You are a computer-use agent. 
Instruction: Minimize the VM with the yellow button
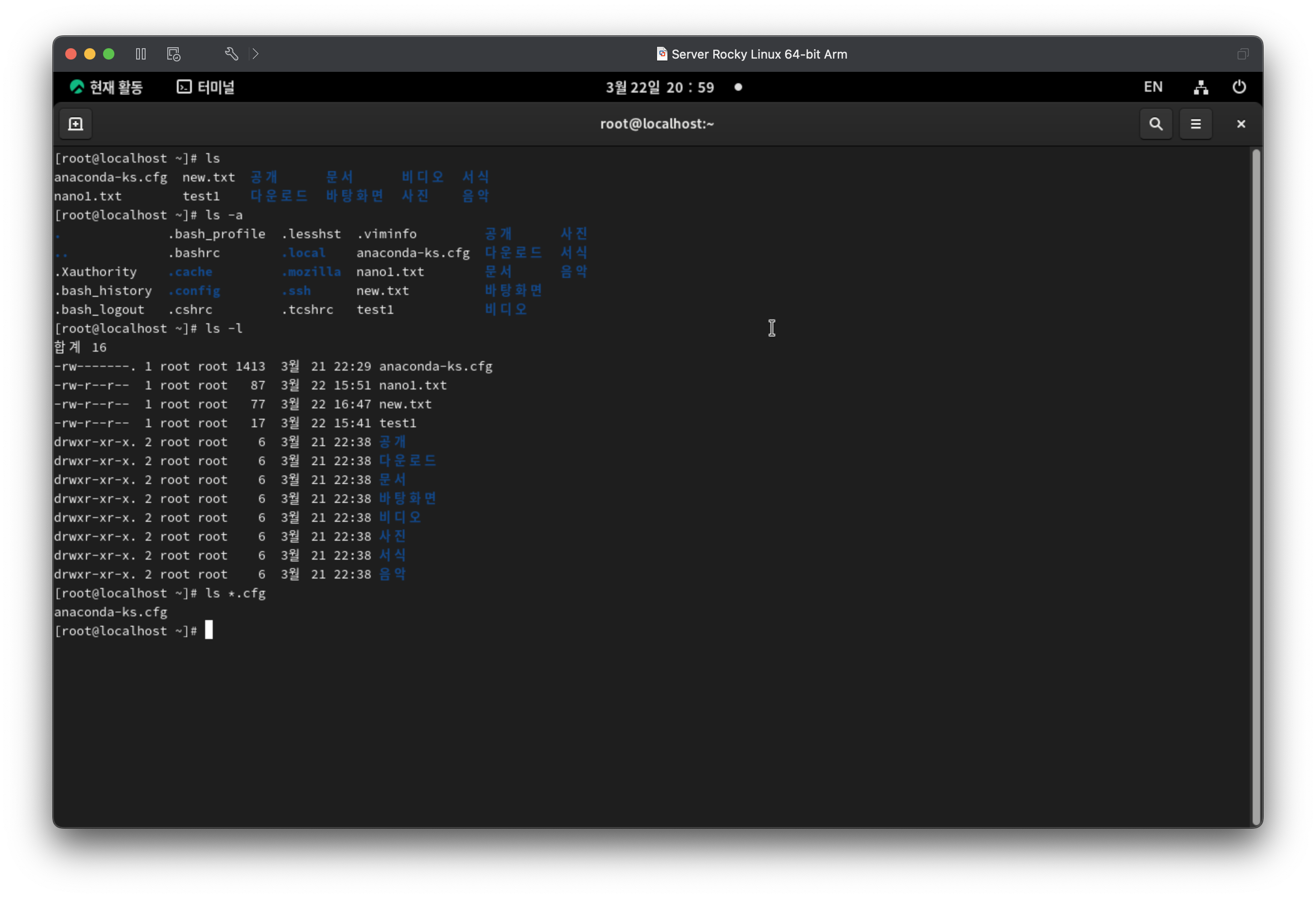point(89,54)
